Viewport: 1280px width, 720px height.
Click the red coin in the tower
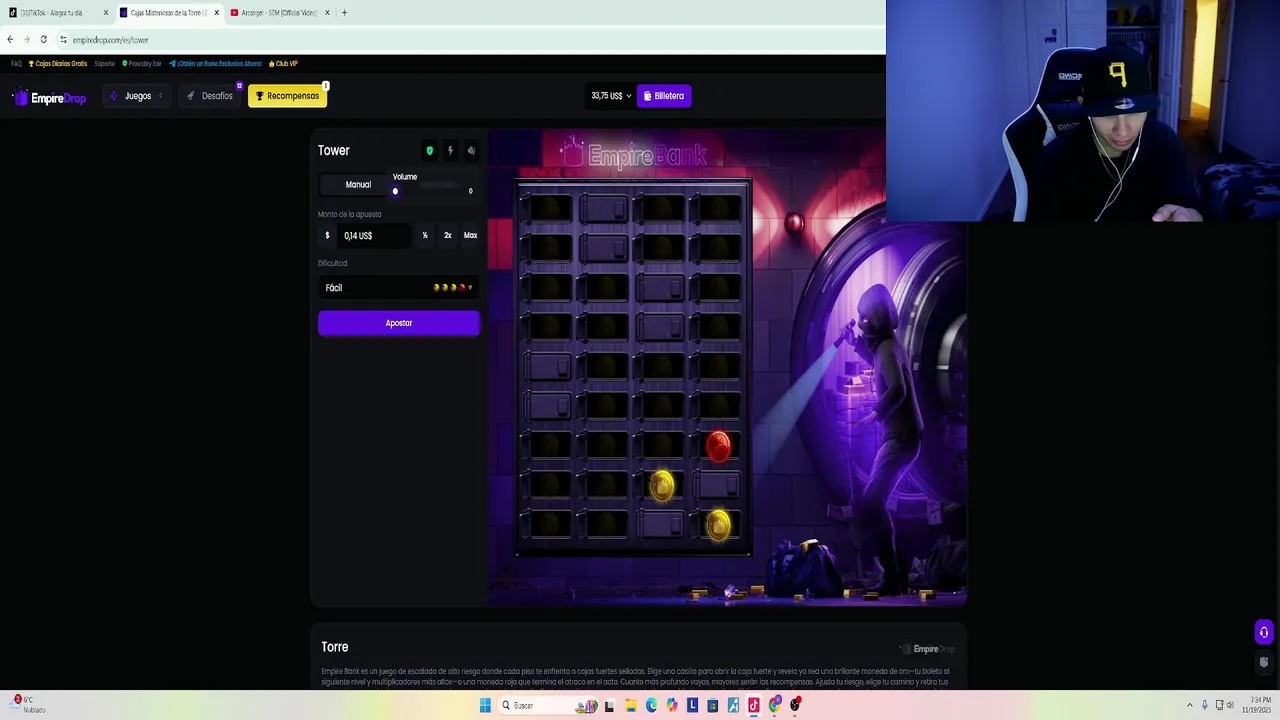pos(718,446)
